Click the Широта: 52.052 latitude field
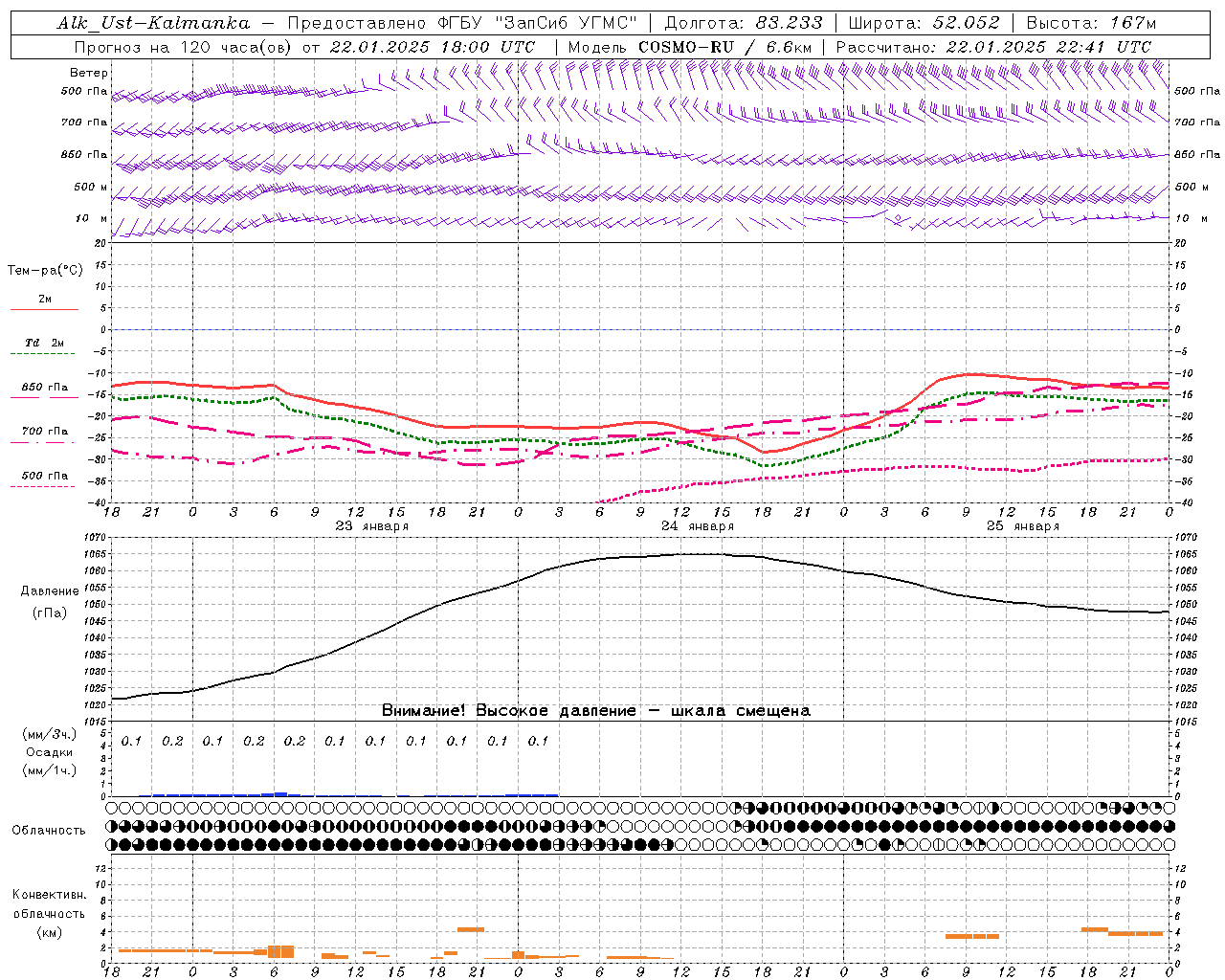1225x980 pixels. coord(924,23)
